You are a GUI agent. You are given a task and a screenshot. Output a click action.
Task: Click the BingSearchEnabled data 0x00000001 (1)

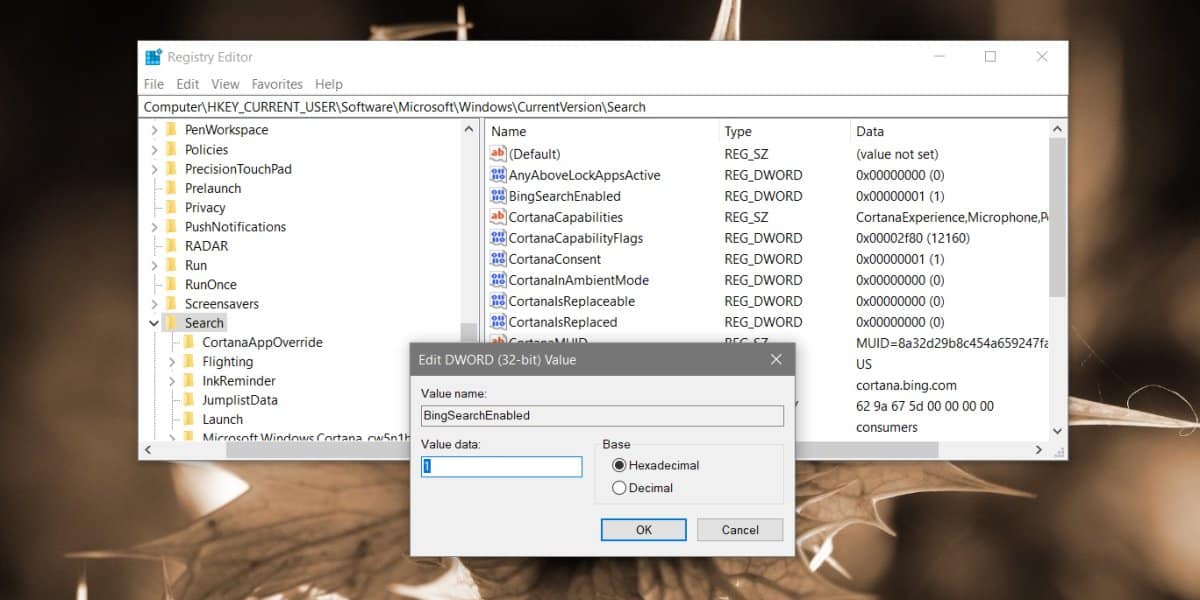pyautogui.click(x=900, y=196)
